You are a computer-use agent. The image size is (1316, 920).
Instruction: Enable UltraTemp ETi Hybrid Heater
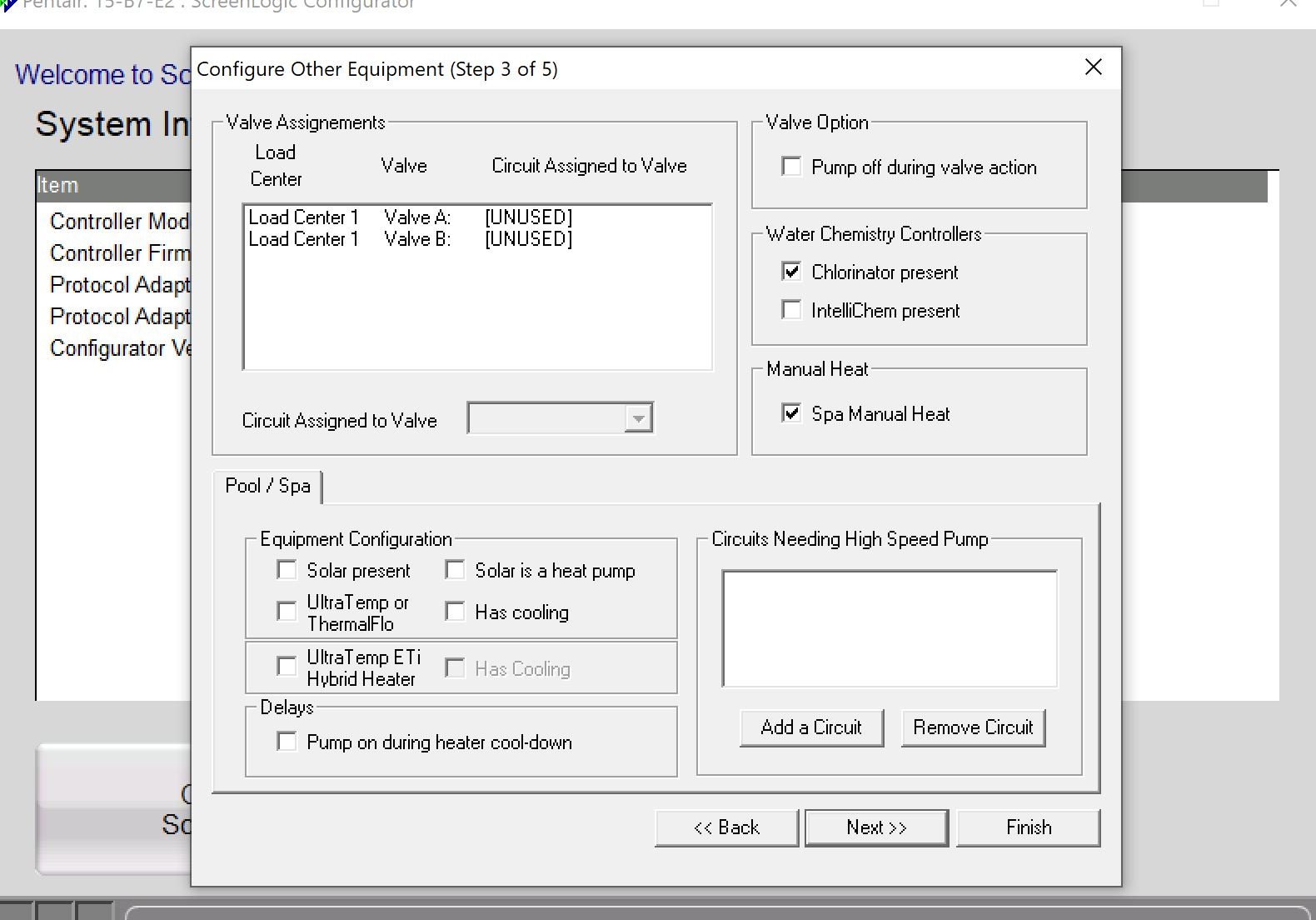tap(287, 667)
